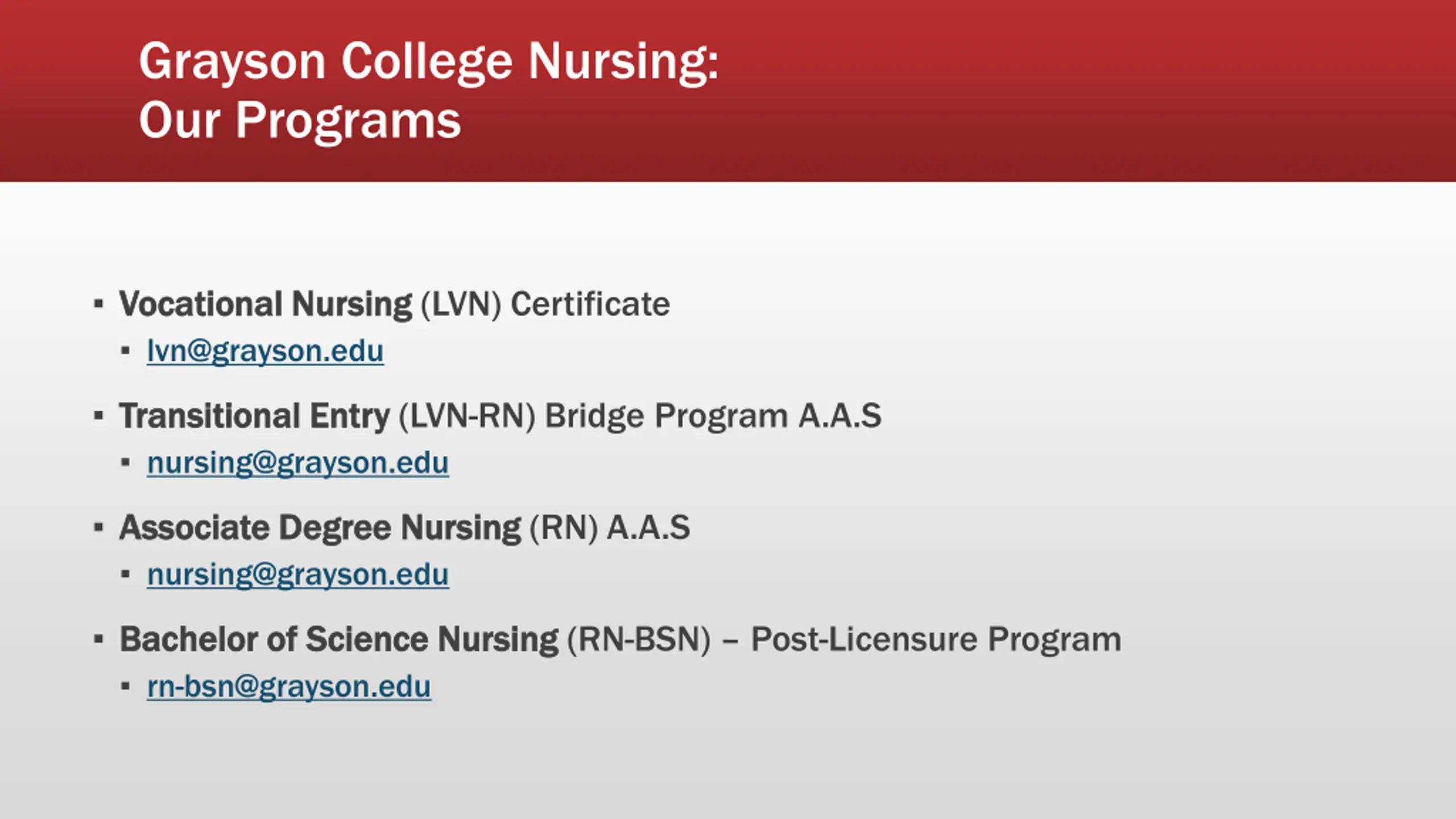Open the lvn@grayson.edu email link
The width and height of the screenshot is (1456, 819).
point(265,350)
